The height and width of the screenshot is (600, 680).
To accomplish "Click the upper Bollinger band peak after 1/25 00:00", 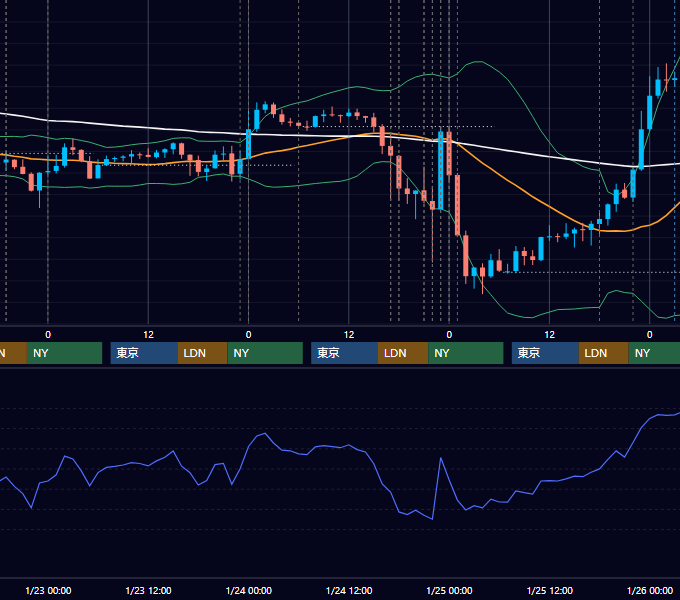I will [x=477, y=62].
